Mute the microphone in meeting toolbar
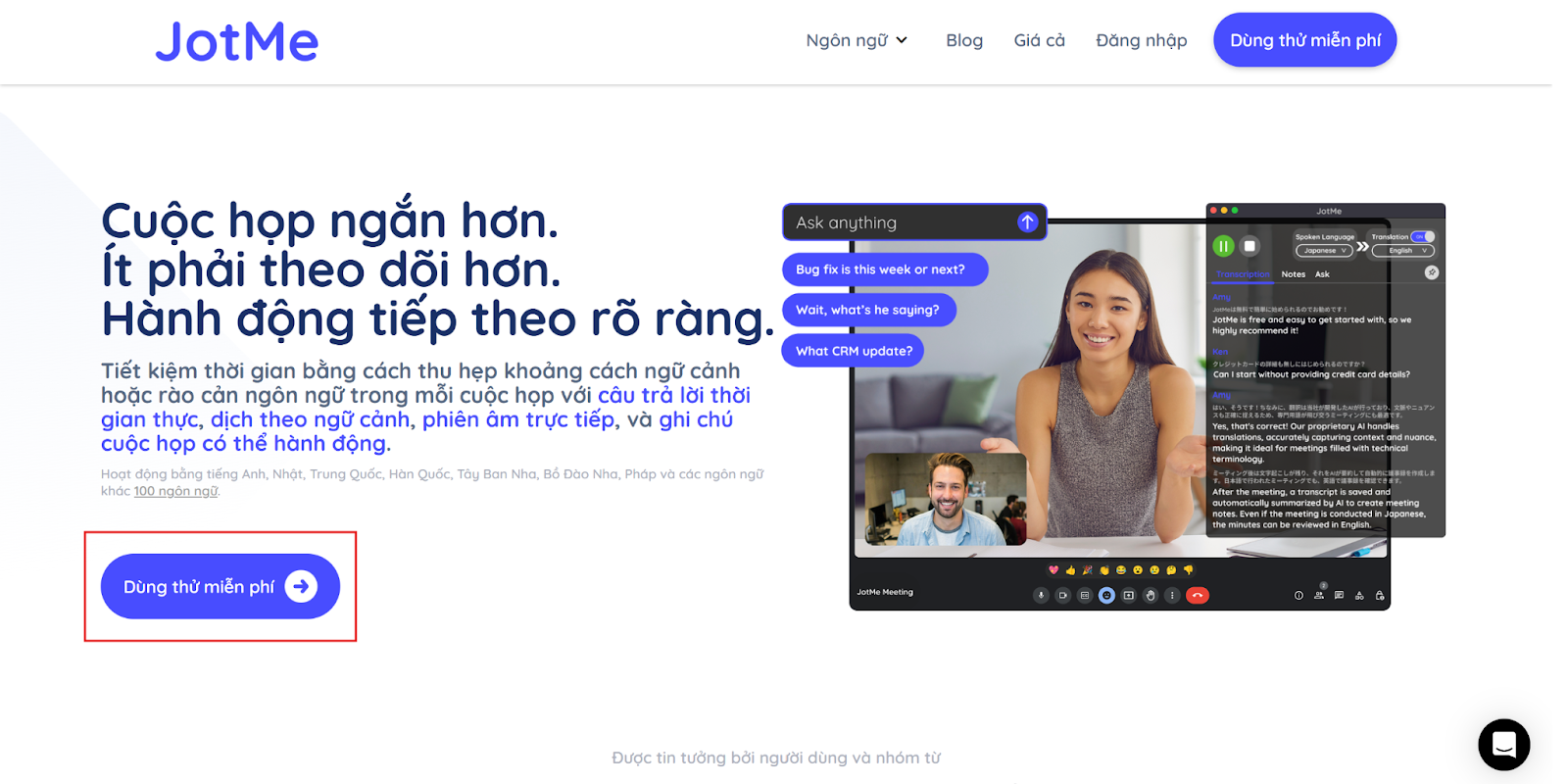 [1041, 595]
